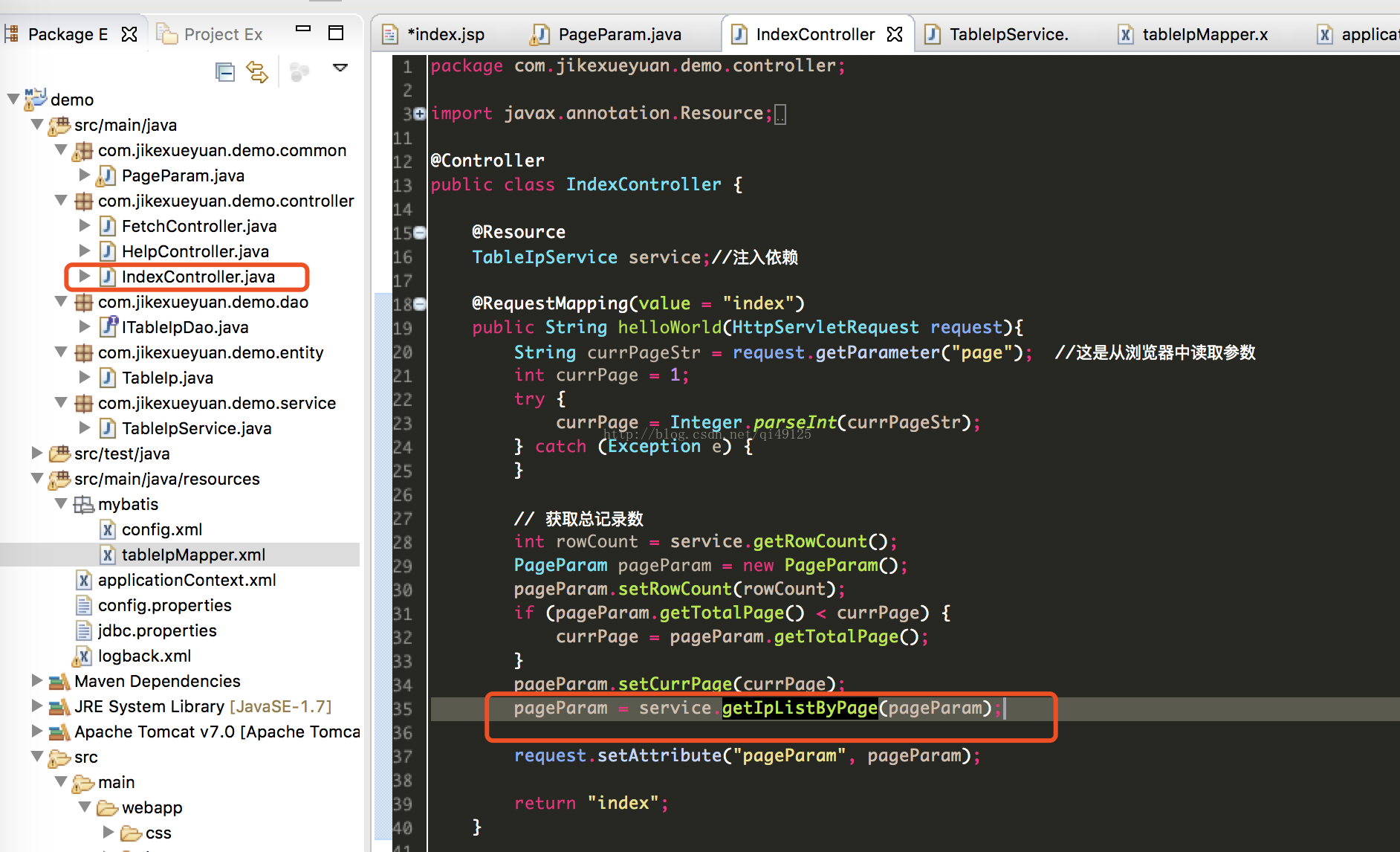This screenshot has height=852, width=1400.
Task: Open the applicat... editor tab
Action: point(1358,34)
